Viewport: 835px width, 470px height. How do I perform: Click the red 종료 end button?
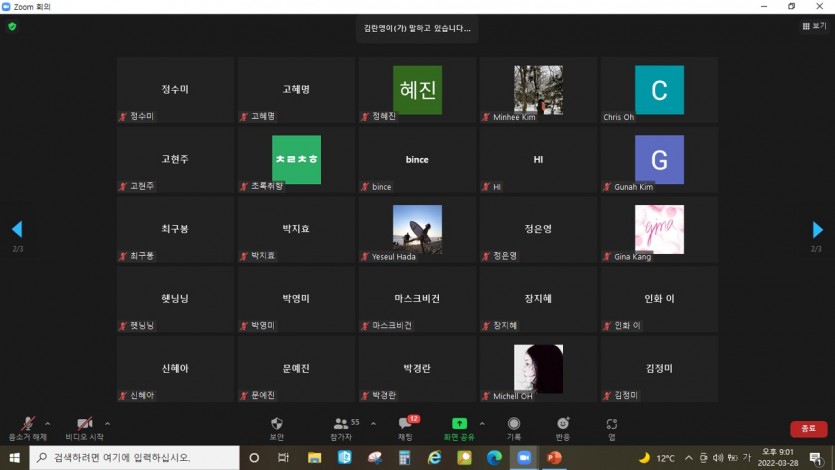click(808, 428)
